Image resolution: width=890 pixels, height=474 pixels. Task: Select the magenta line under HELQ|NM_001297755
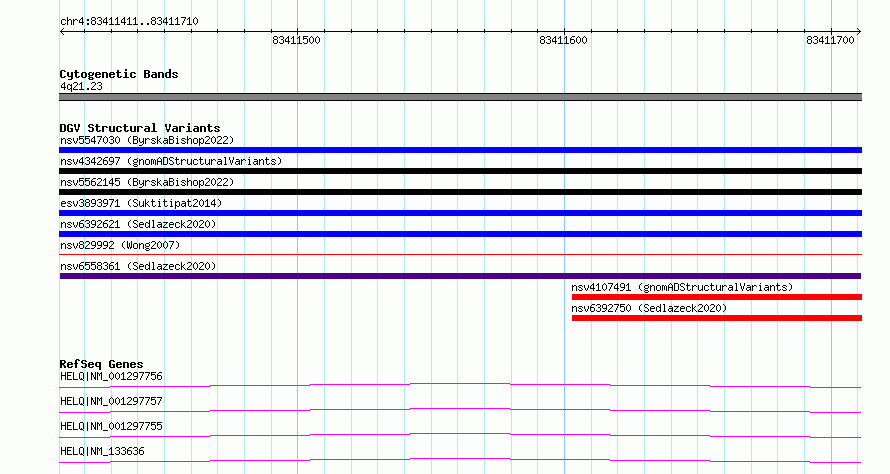coord(460,435)
